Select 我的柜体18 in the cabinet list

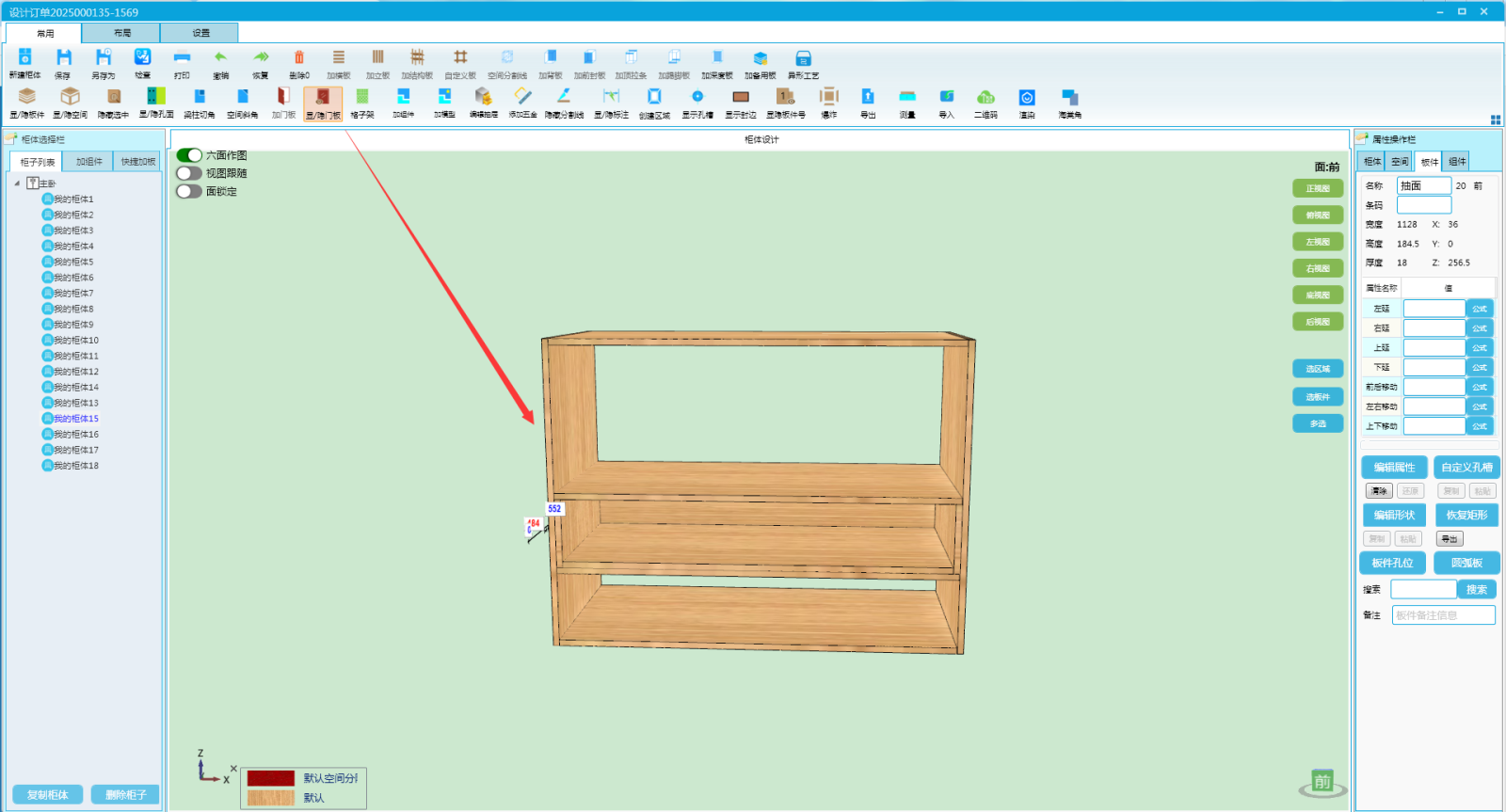tap(76, 466)
